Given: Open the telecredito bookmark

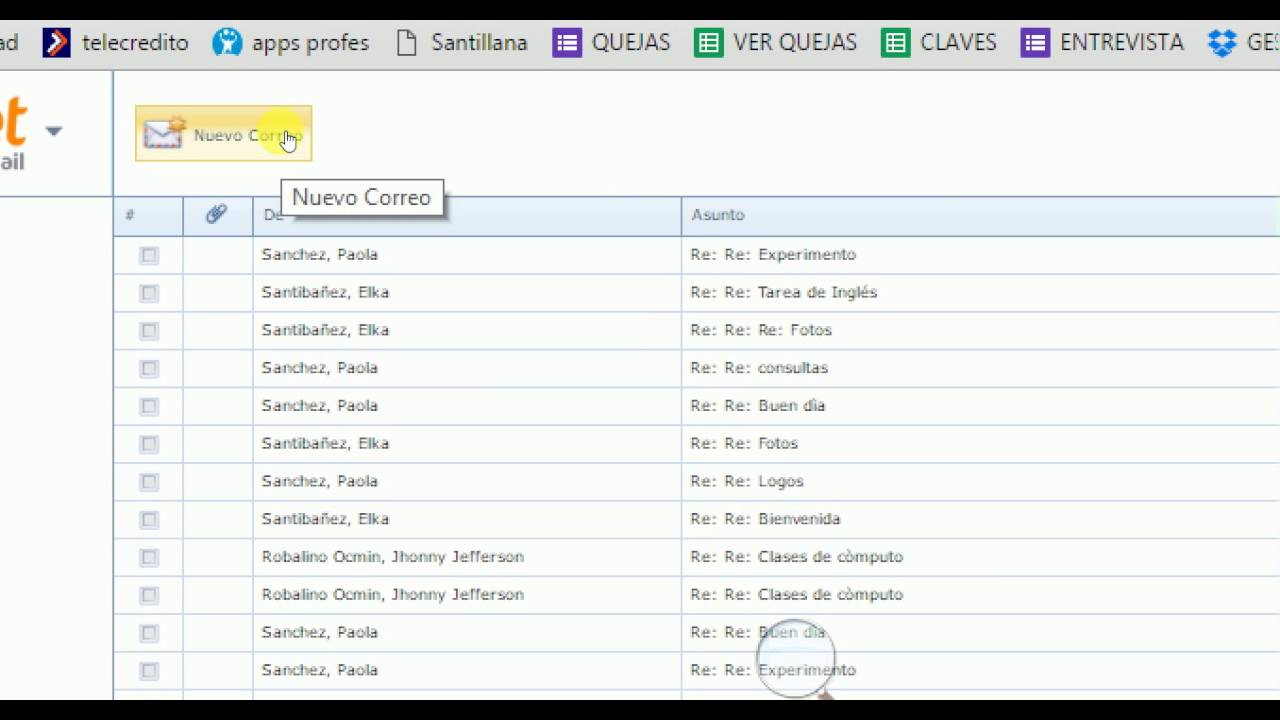Looking at the screenshot, I should [x=115, y=43].
